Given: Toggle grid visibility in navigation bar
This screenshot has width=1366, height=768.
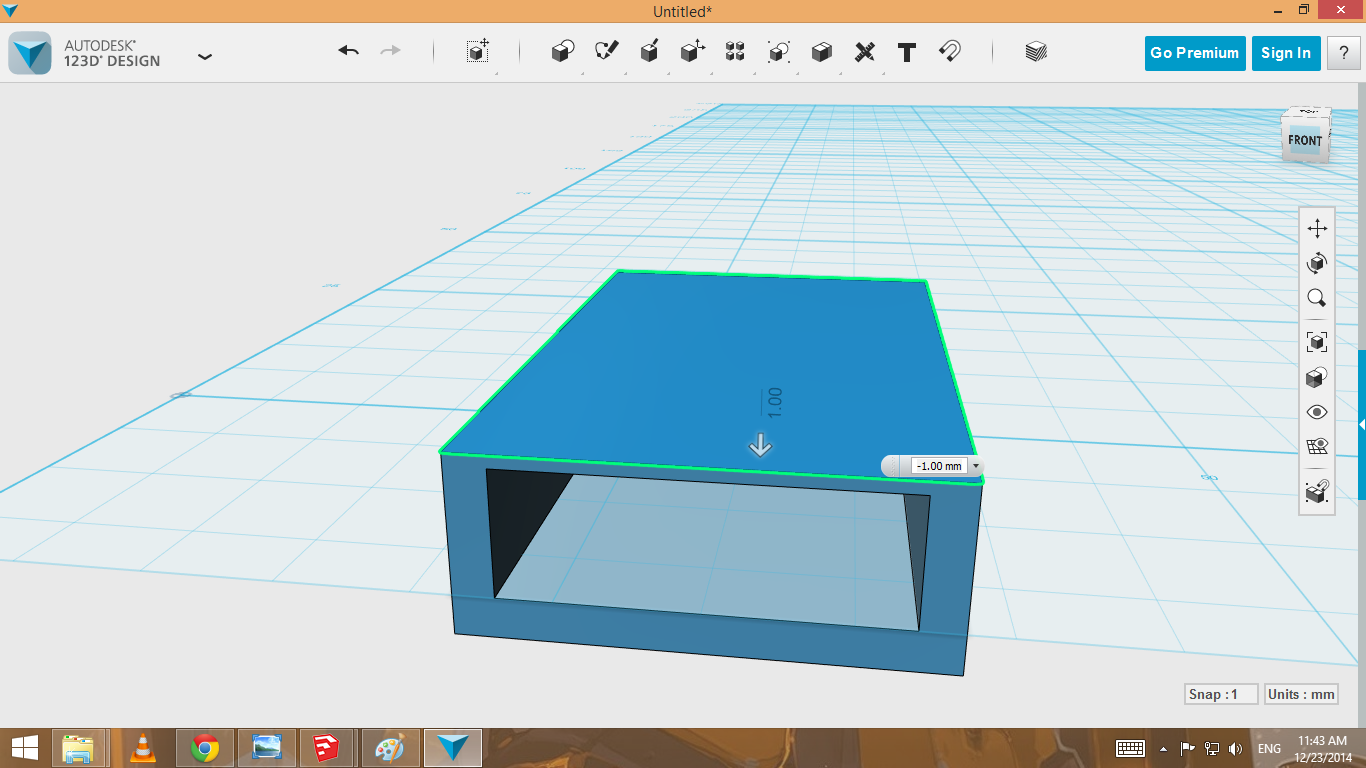Looking at the screenshot, I should click(1317, 447).
